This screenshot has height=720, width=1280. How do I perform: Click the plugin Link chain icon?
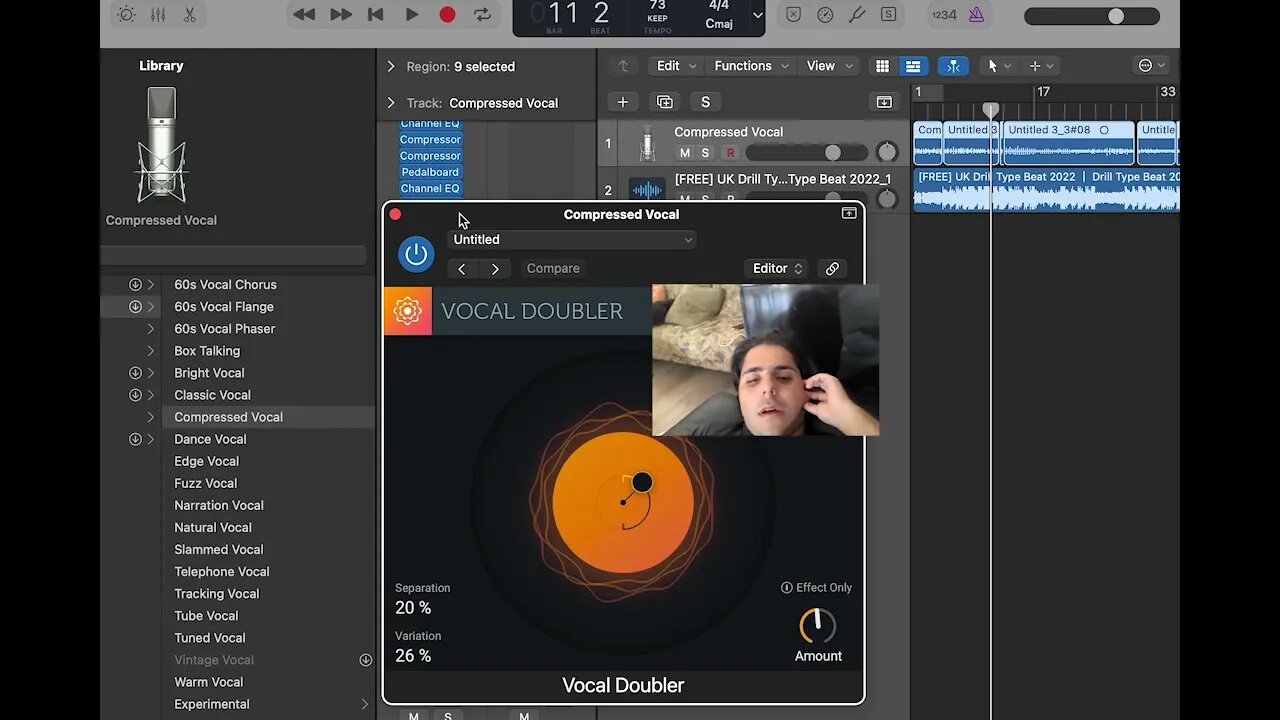tap(832, 269)
